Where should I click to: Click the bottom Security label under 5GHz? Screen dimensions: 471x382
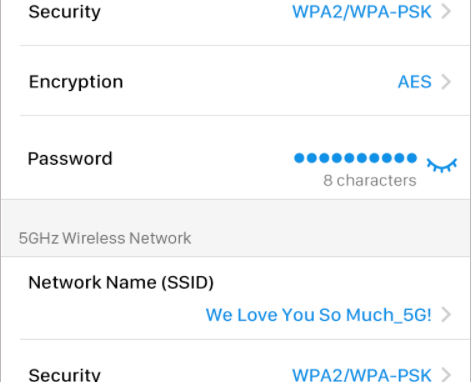(x=64, y=375)
